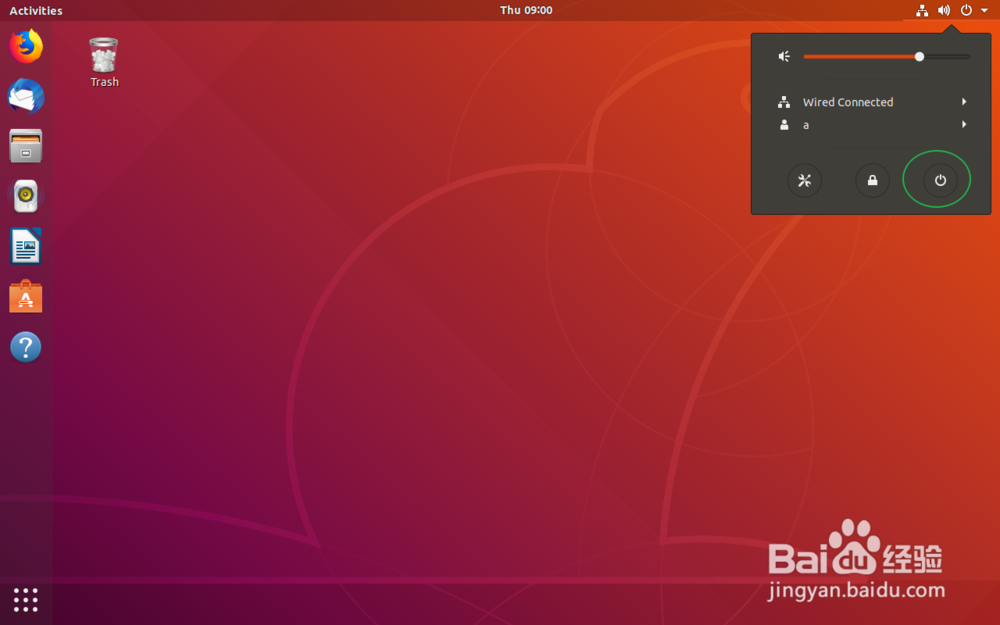Launch Ubuntu Software from the dock
The image size is (1000, 625).
25,296
